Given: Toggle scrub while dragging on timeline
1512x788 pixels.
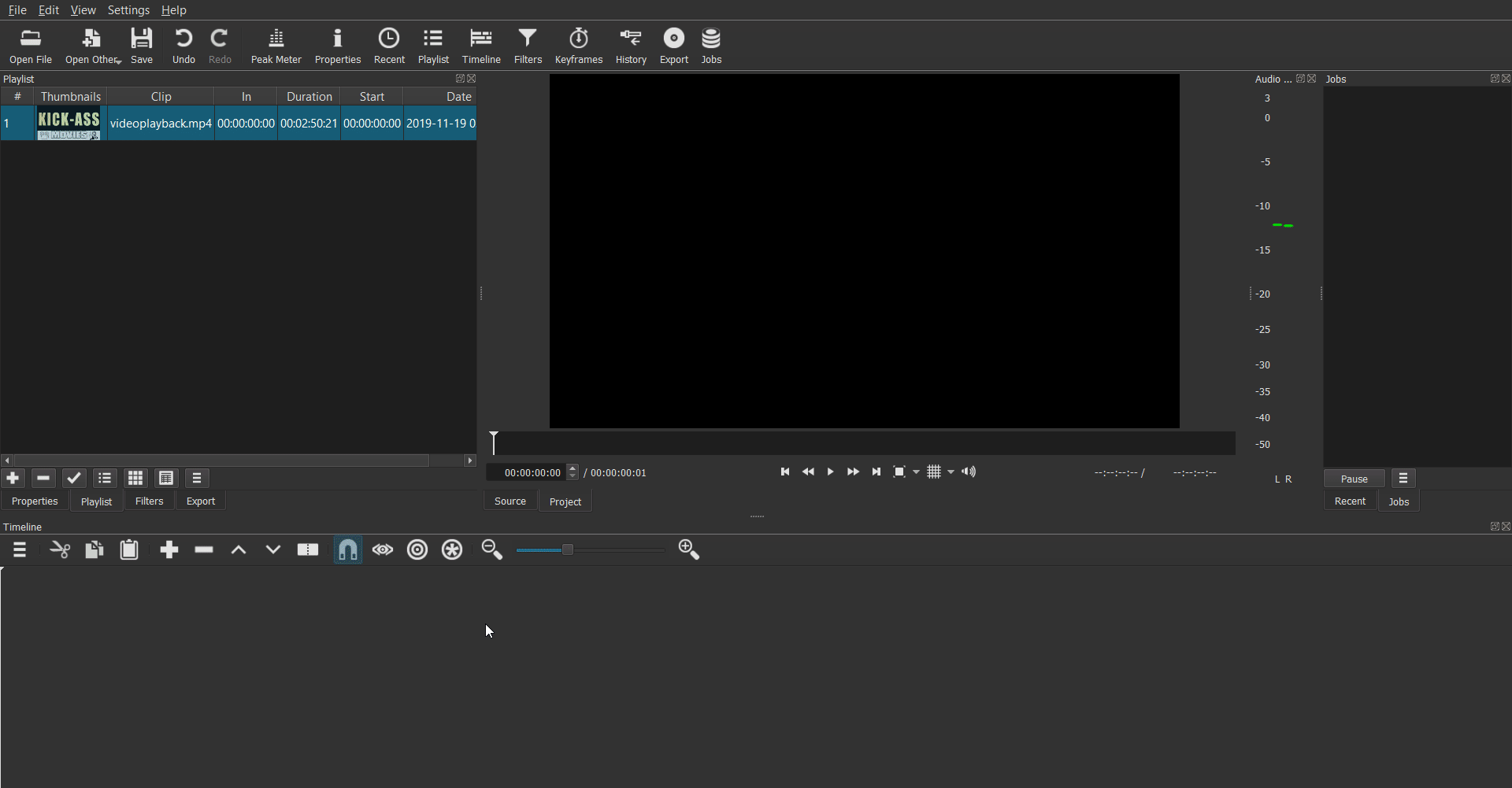Looking at the screenshot, I should (383, 549).
